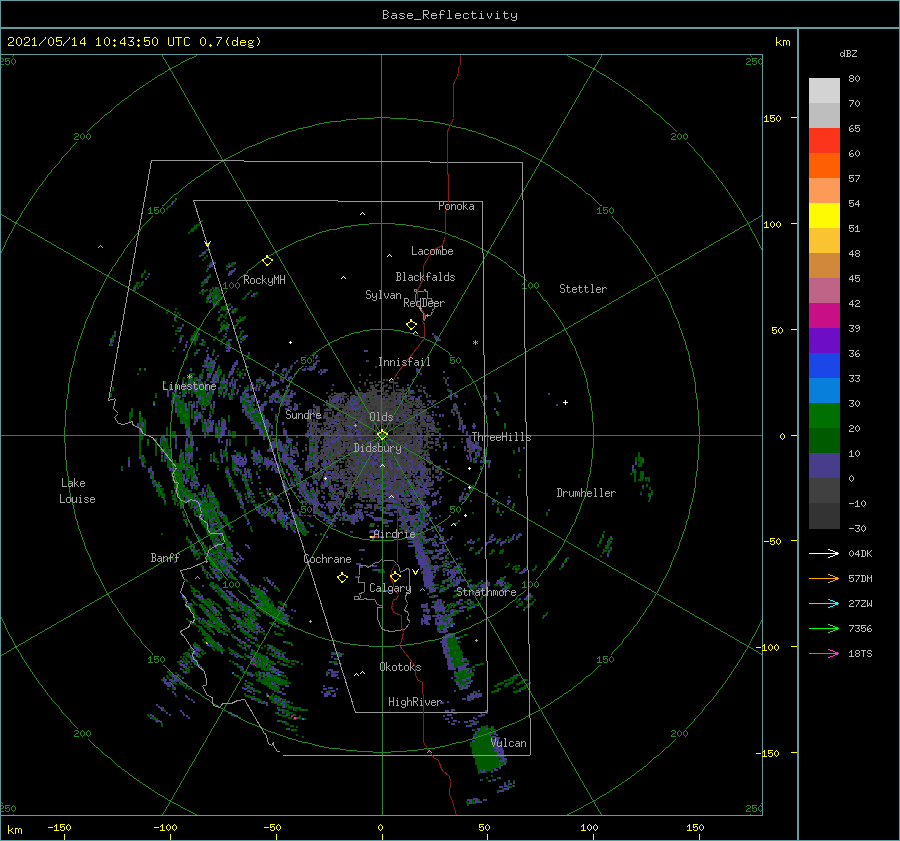Click the Ponoka city label
The height and width of the screenshot is (841, 900).
tap(456, 206)
